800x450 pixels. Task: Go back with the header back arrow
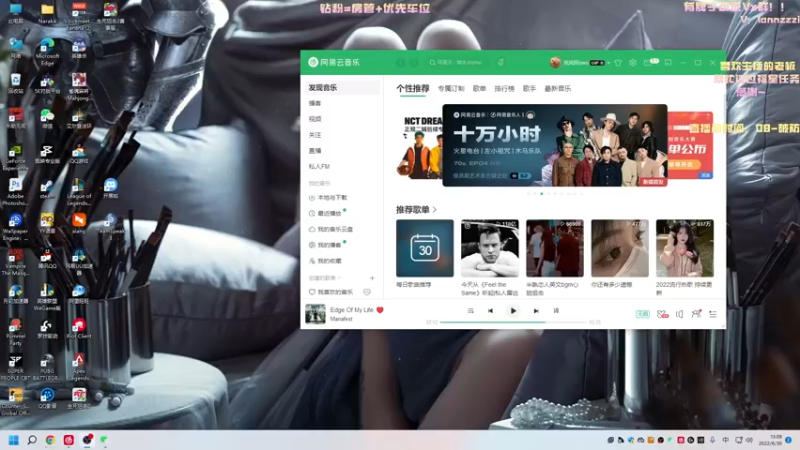coord(401,63)
